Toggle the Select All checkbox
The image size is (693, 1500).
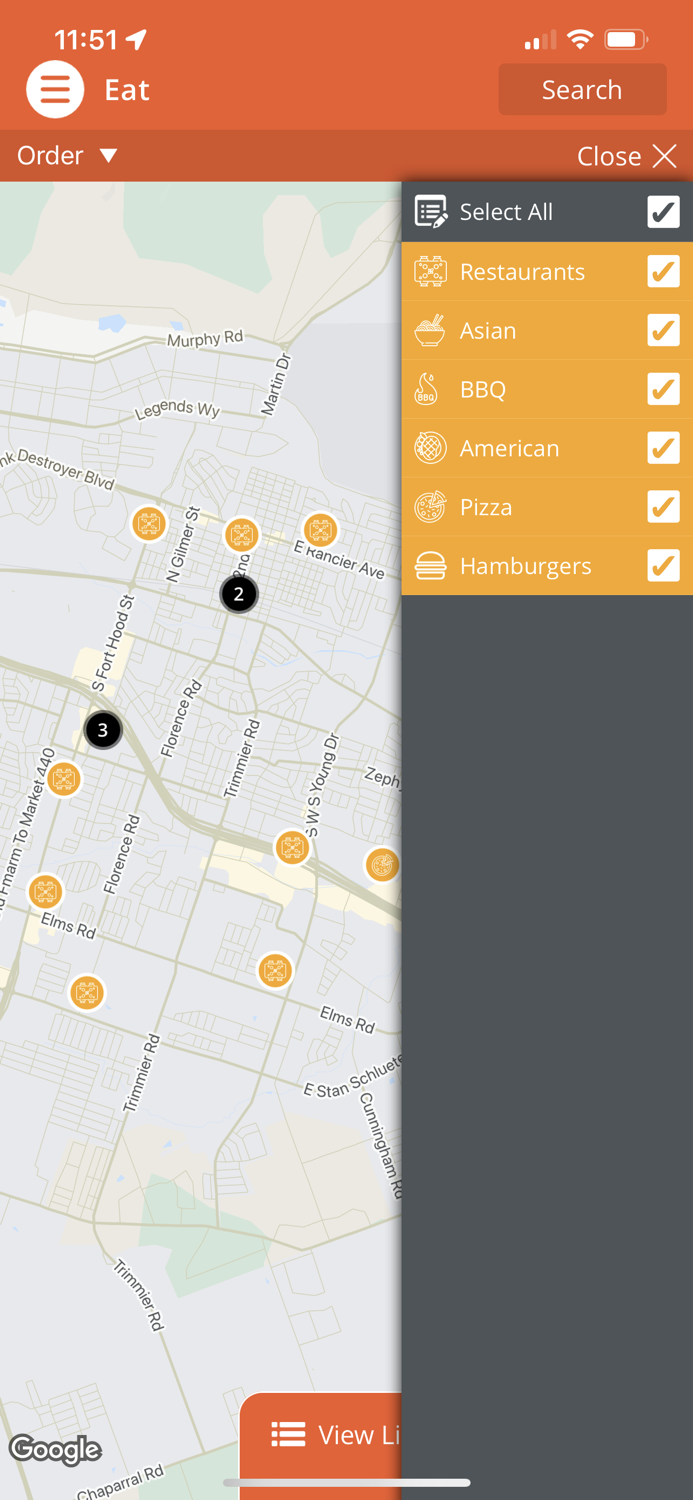tap(663, 212)
